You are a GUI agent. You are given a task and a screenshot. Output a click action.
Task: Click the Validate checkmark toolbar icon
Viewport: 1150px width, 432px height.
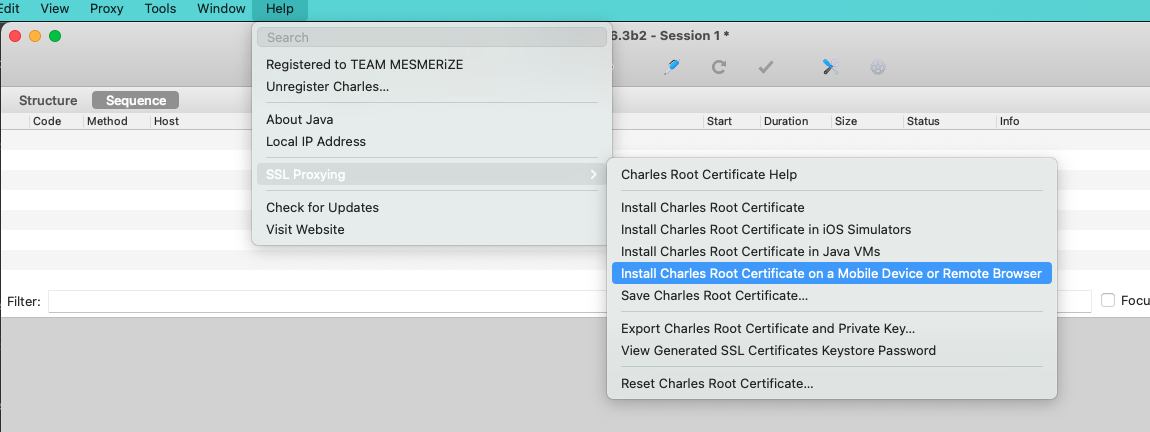pyautogui.click(x=766, y=67)
